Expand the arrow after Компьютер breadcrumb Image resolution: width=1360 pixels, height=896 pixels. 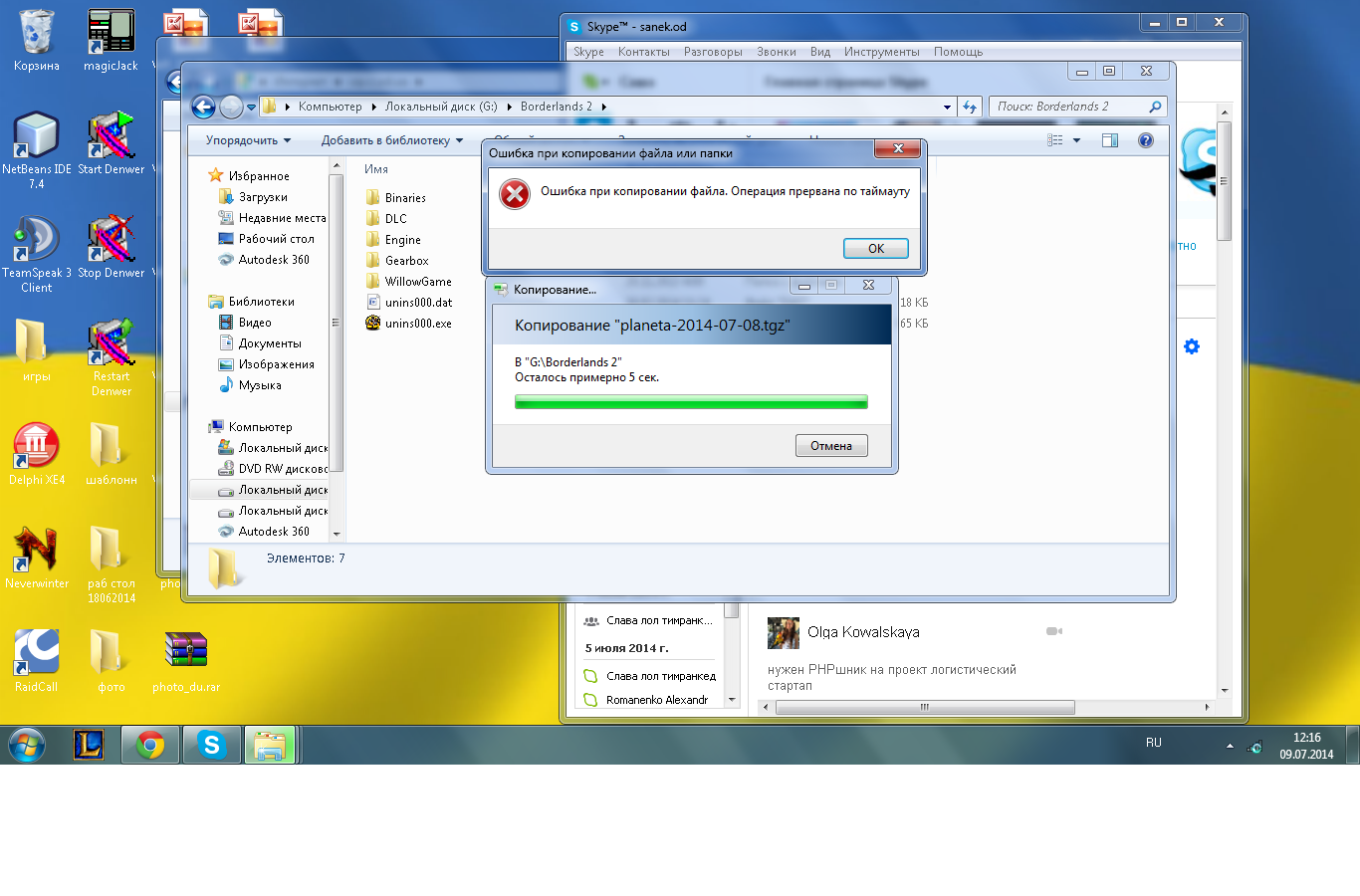(x=374, y=107)
